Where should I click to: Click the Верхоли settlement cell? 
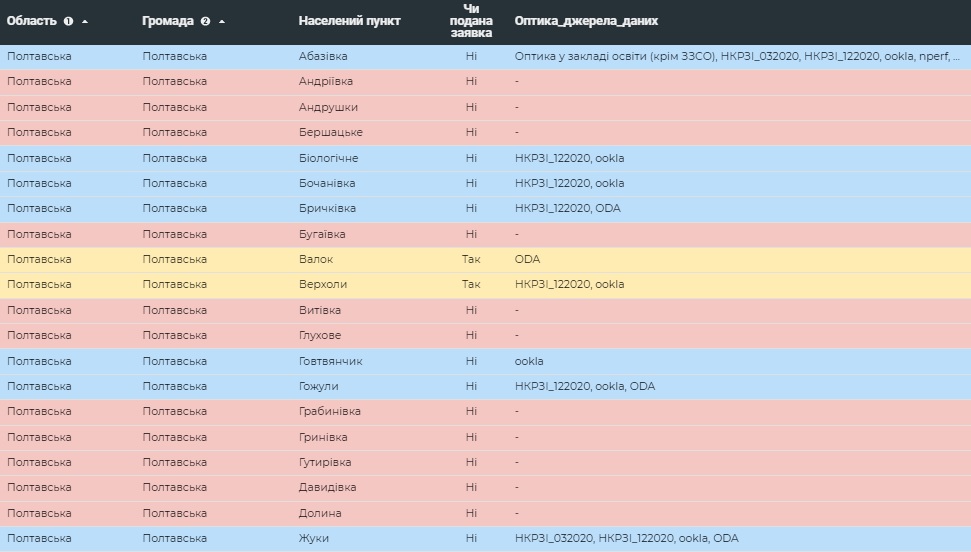[323, 284]
